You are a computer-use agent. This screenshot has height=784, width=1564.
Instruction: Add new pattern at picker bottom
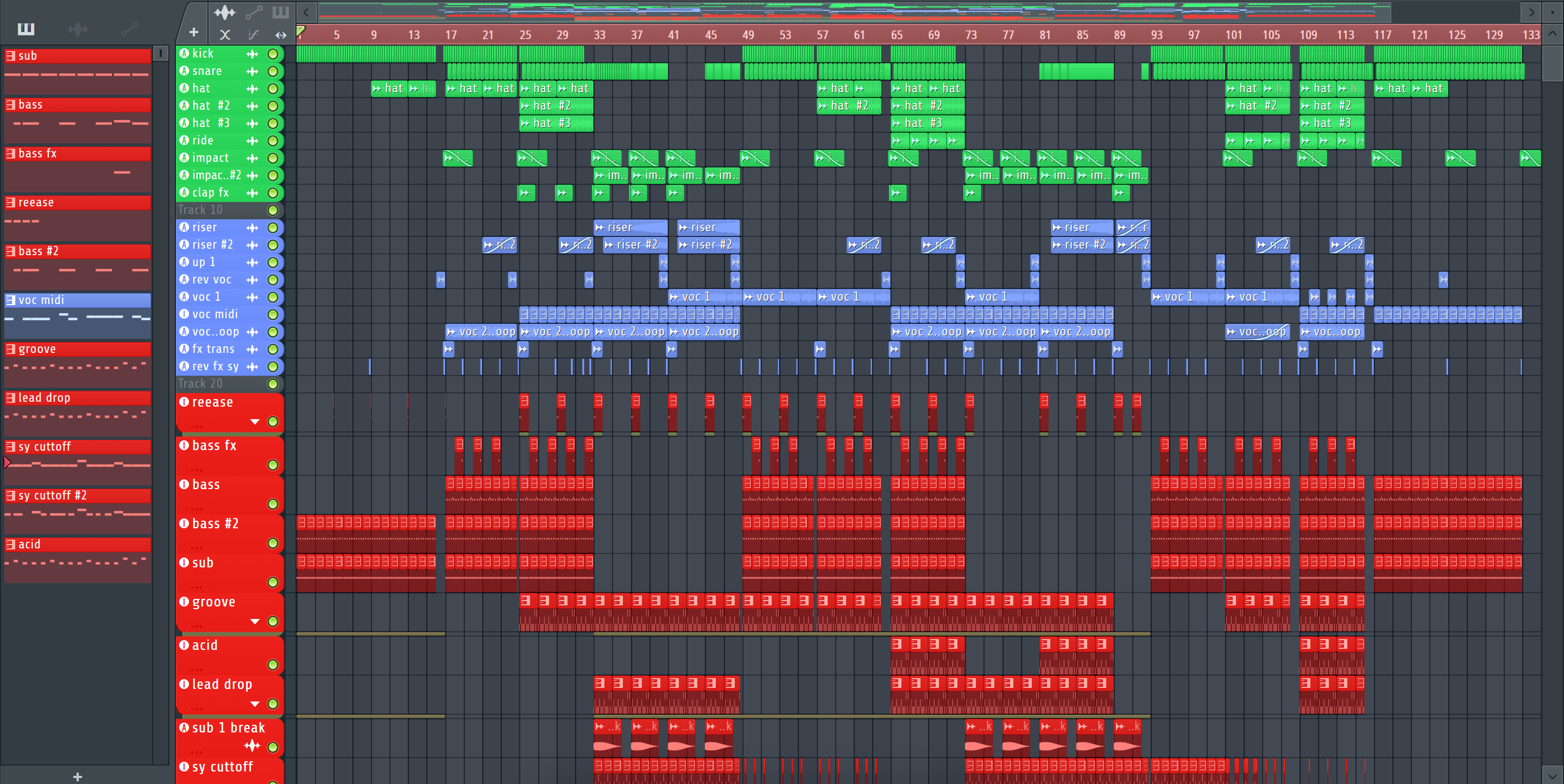pyautogui.click(x=77, y=776)
